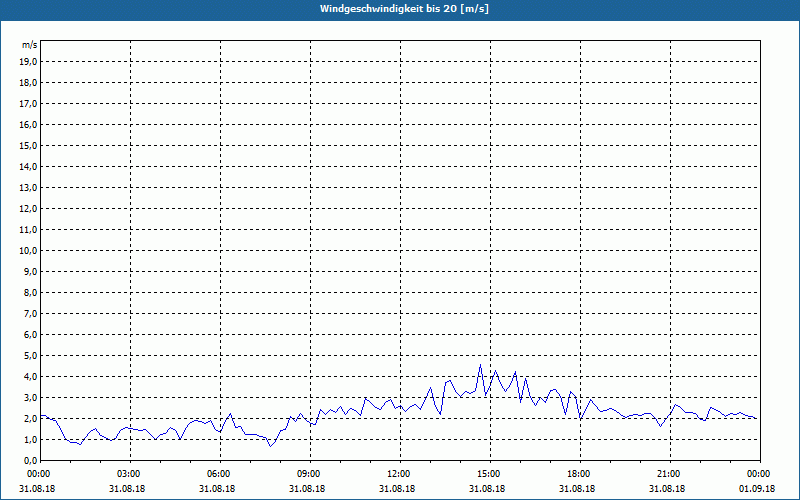Image resolution: width=800 pixels, height=500 pixels.
Task: Click the title 'Windgeschwindigkeit bis 20 [m/s]'
Action: click(404, 9)
